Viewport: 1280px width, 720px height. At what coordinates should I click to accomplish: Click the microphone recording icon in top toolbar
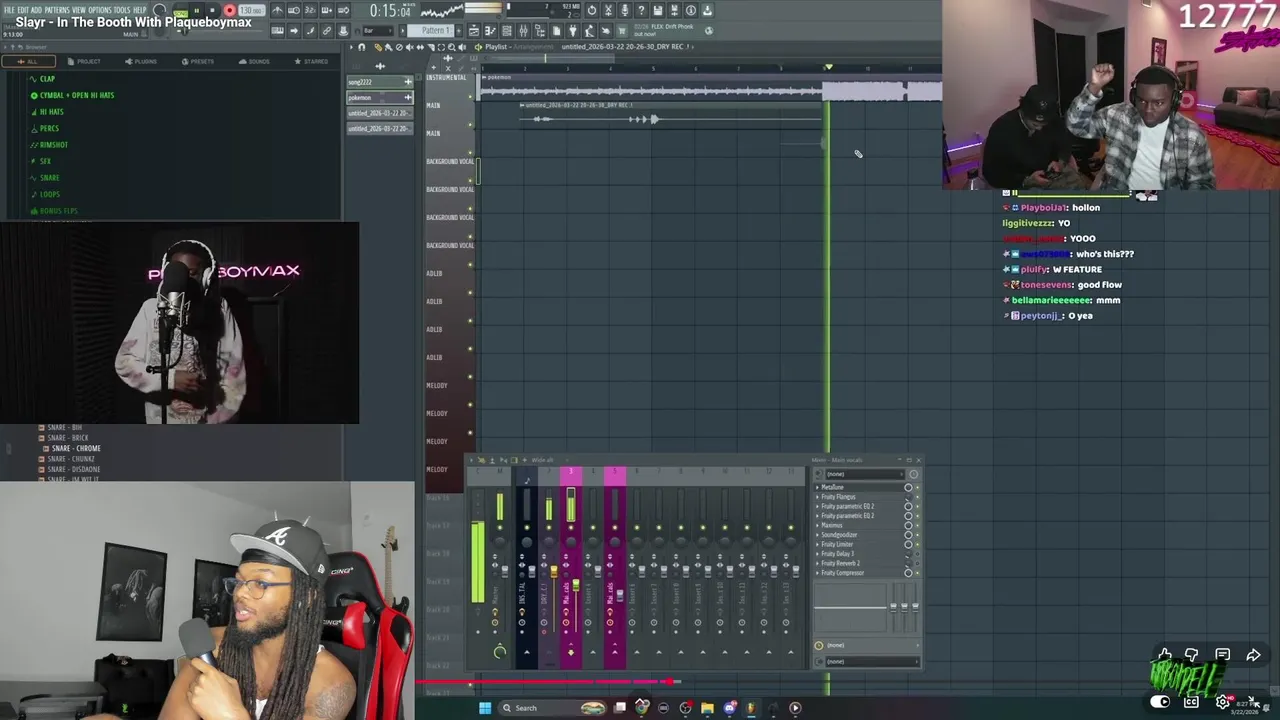(625, 10)
